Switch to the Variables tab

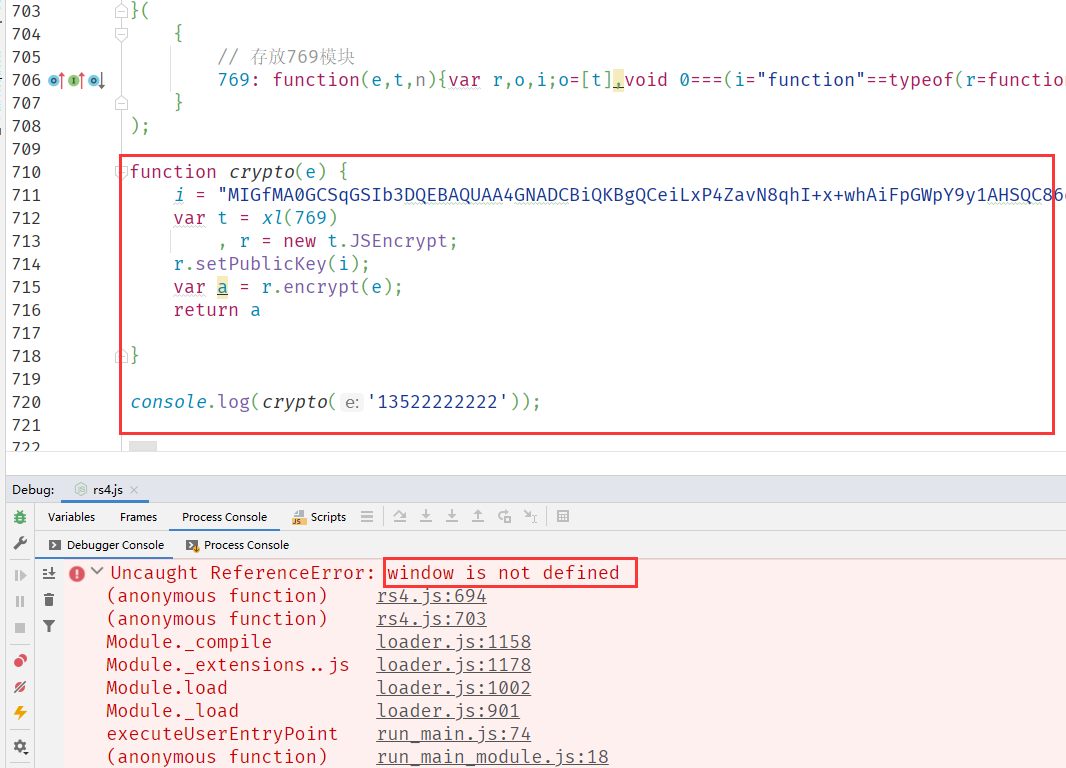coord(72,517)
